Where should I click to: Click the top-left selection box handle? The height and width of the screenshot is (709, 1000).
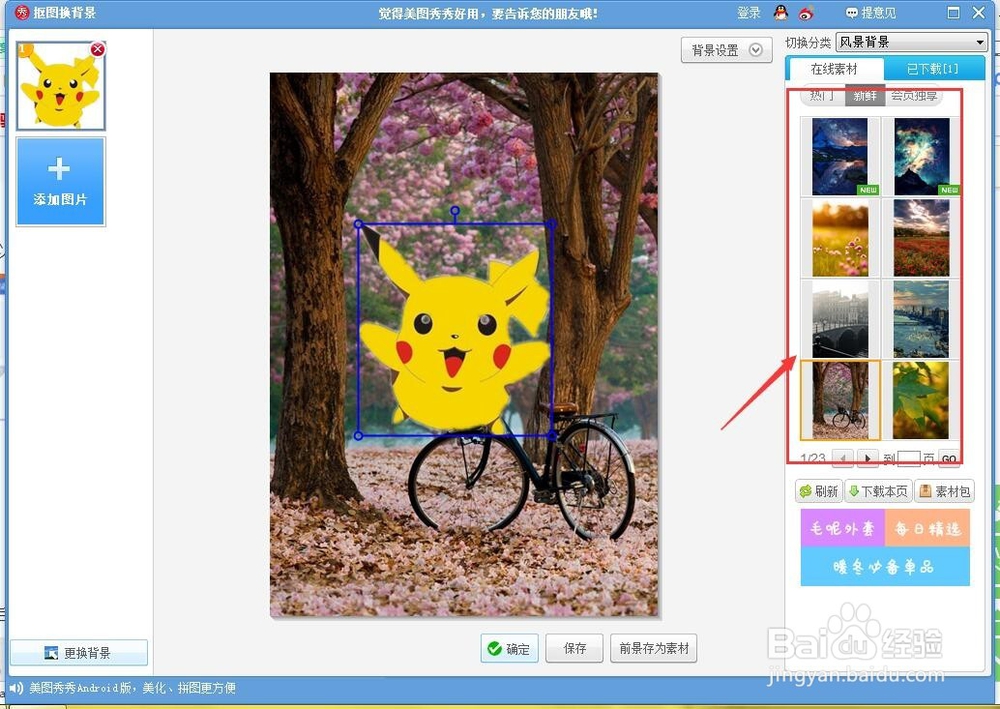(358, 224)
